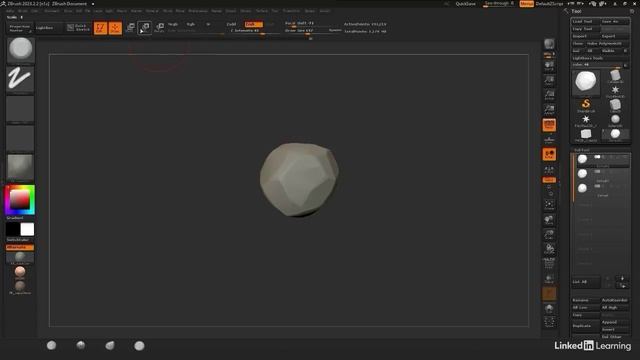The width and height of the screenshot is (640, 360).
Task: Open the Preferences menu
Action: click(198, 11)
